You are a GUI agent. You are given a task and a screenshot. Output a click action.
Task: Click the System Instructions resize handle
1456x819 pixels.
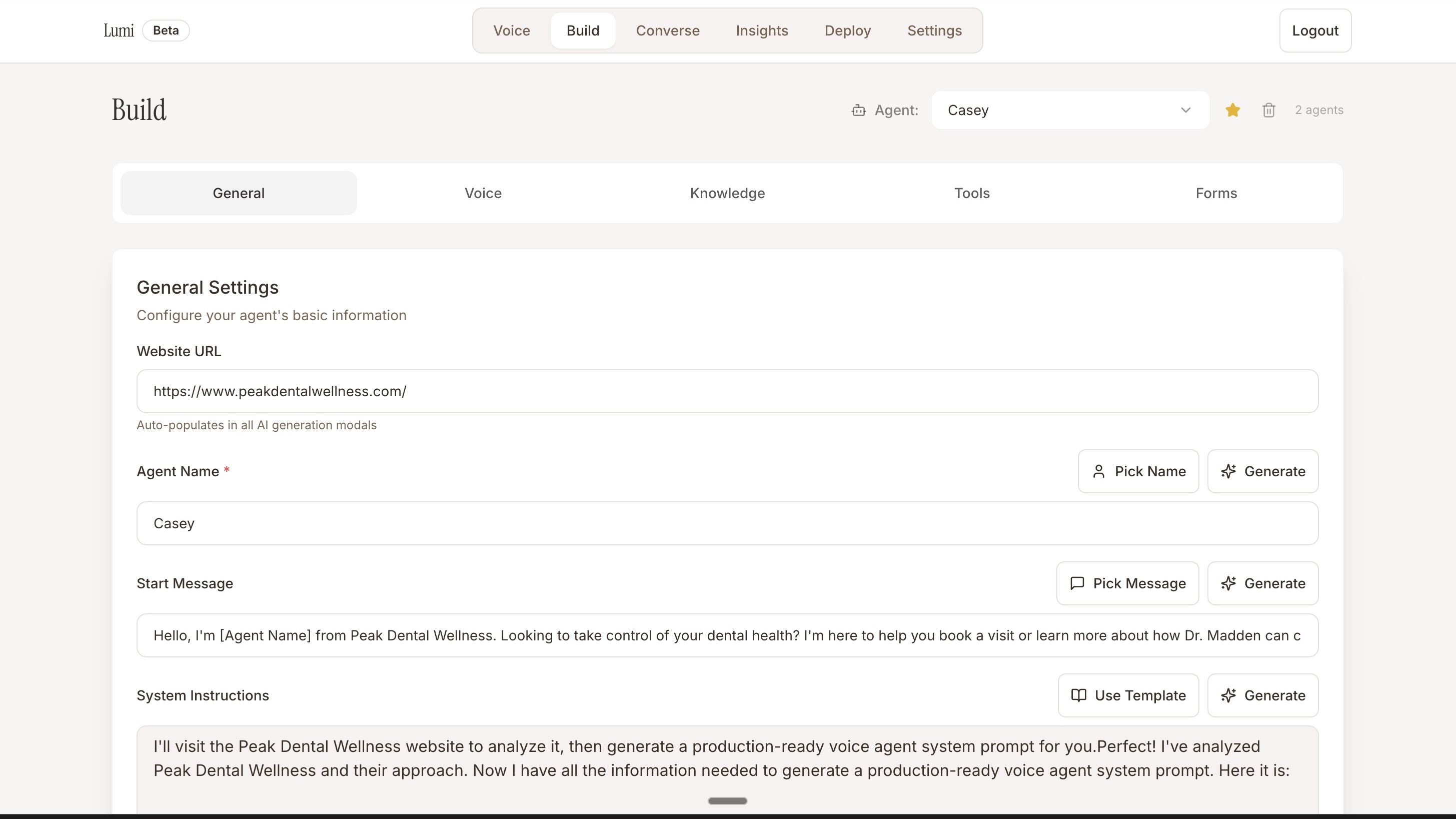coord(727,801)
